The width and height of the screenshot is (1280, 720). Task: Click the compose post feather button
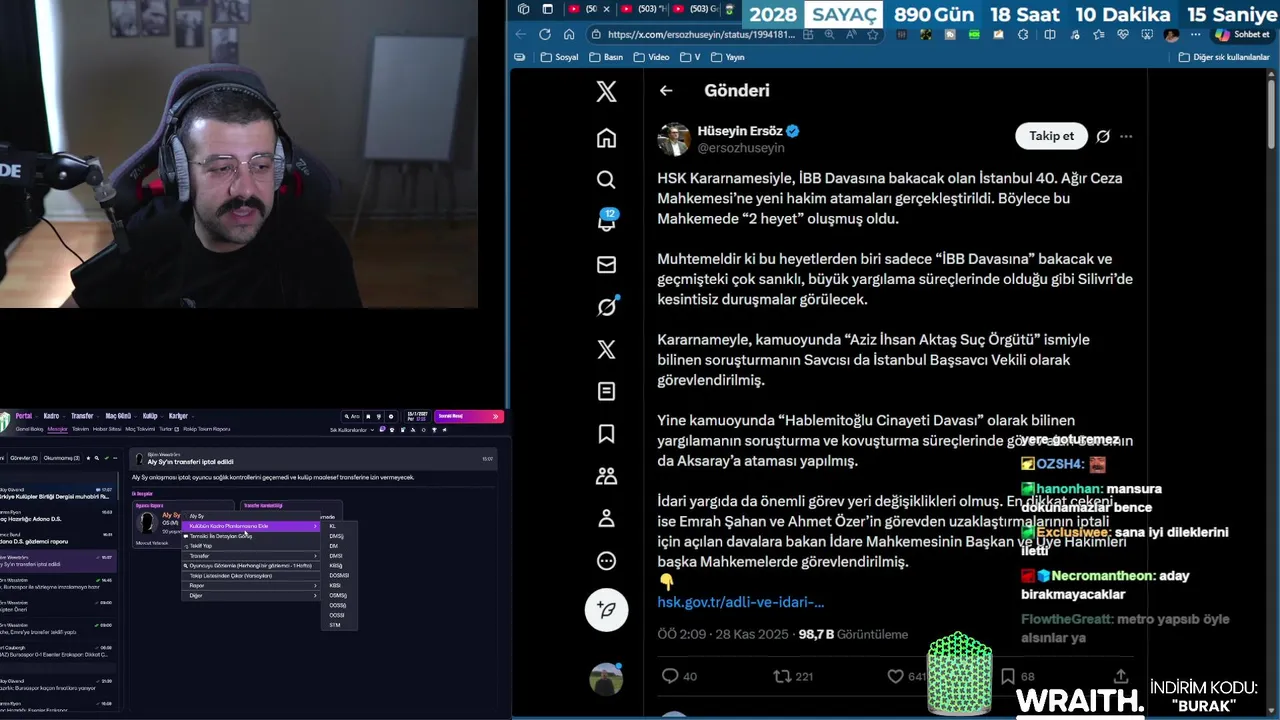click(x=606, y=610)
